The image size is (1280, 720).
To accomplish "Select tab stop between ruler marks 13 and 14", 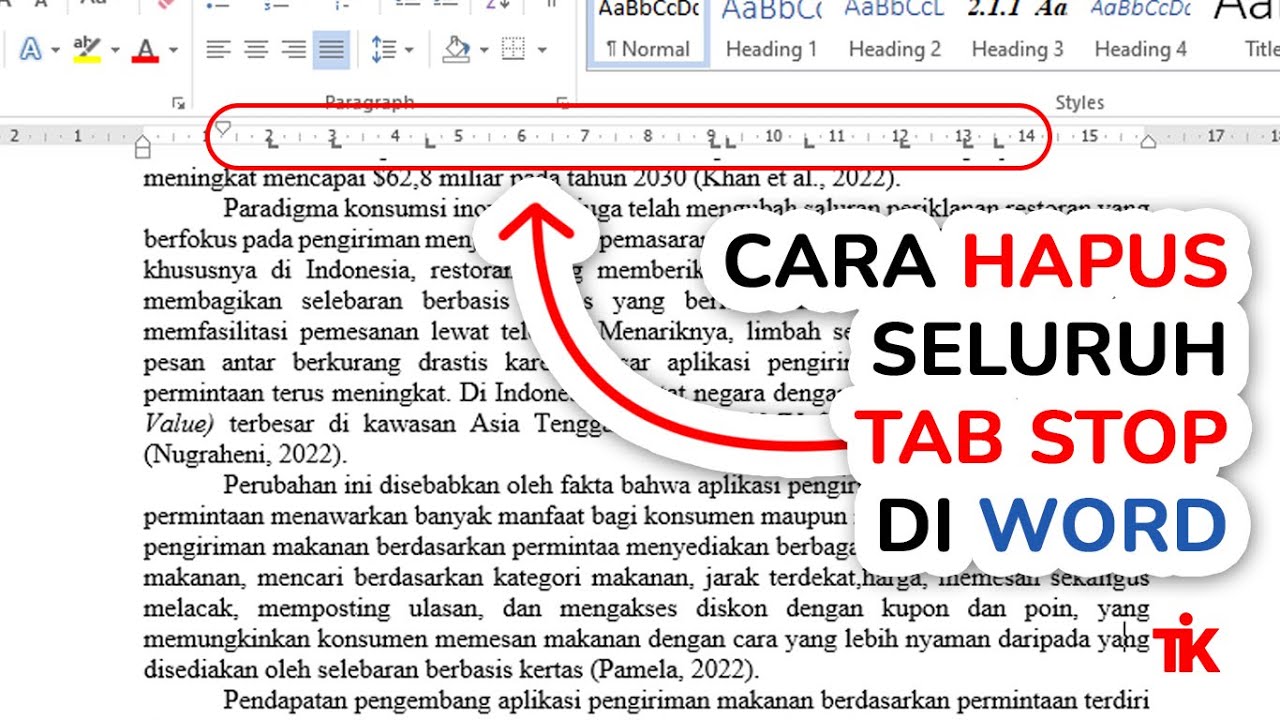I will pyautogui.click(x=998, y=143).
